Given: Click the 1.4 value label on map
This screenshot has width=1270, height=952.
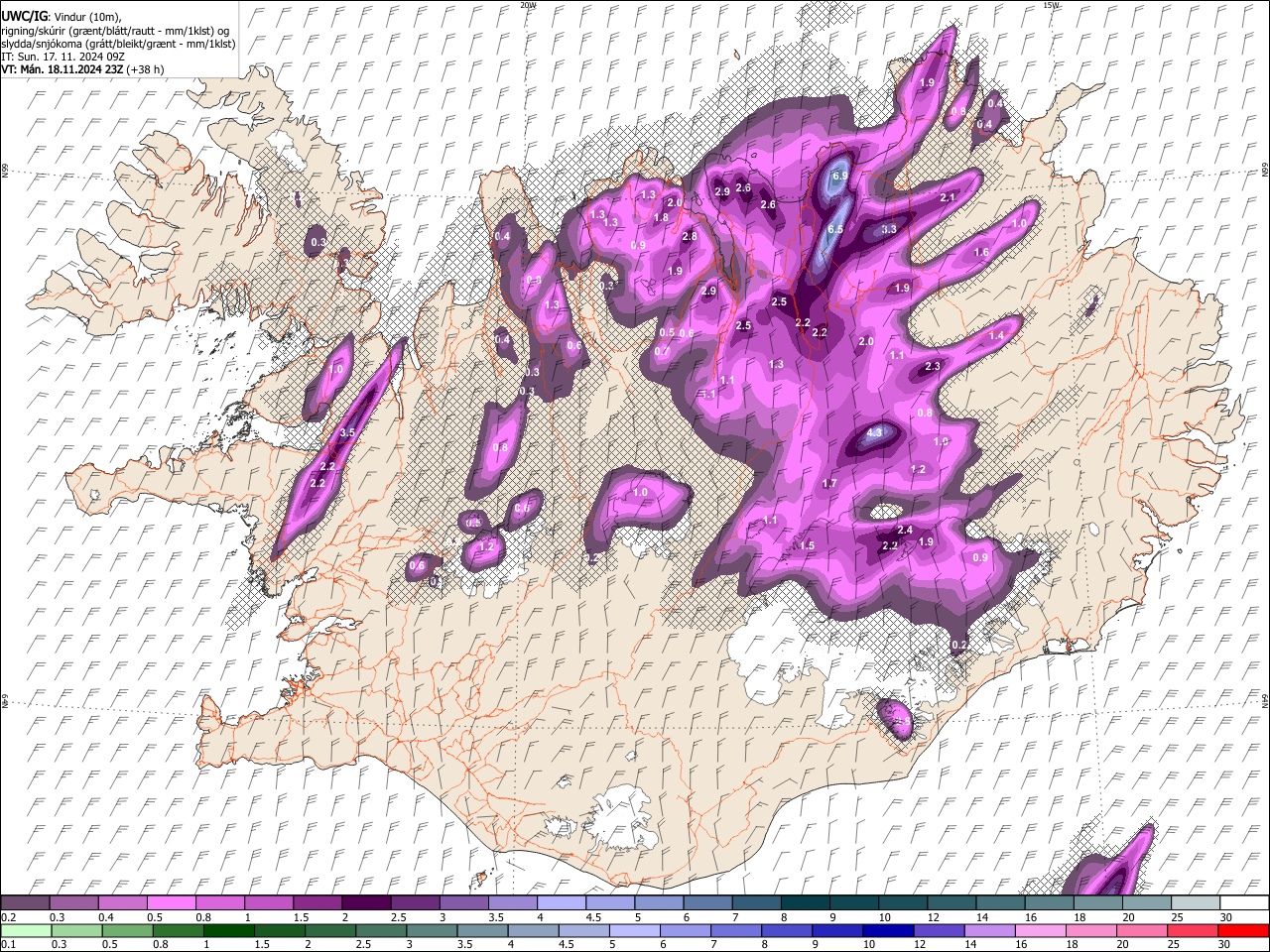Looking at the screenshot, I should [x=997, y=336].
